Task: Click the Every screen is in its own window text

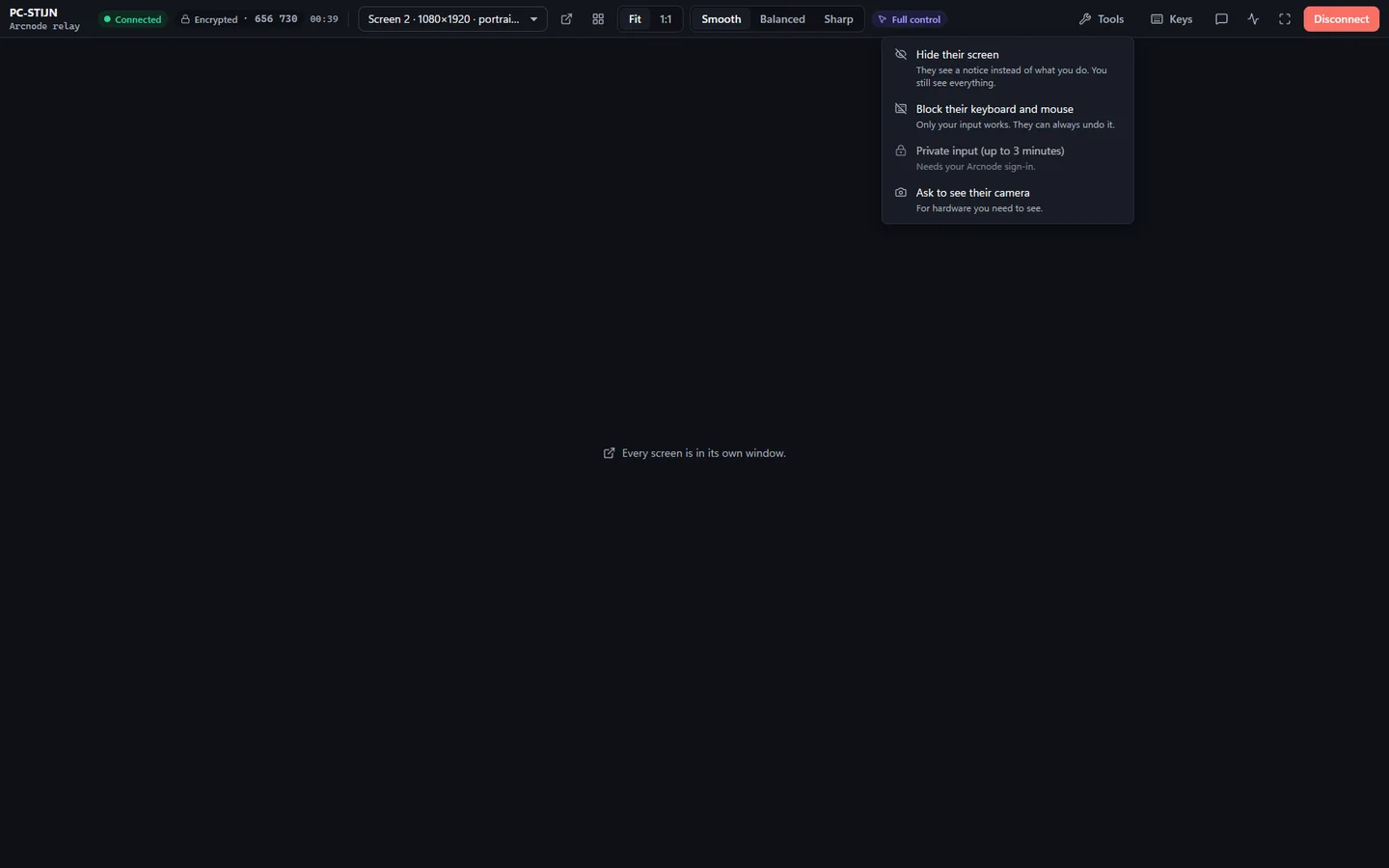Action: click(x=704, y=453)
